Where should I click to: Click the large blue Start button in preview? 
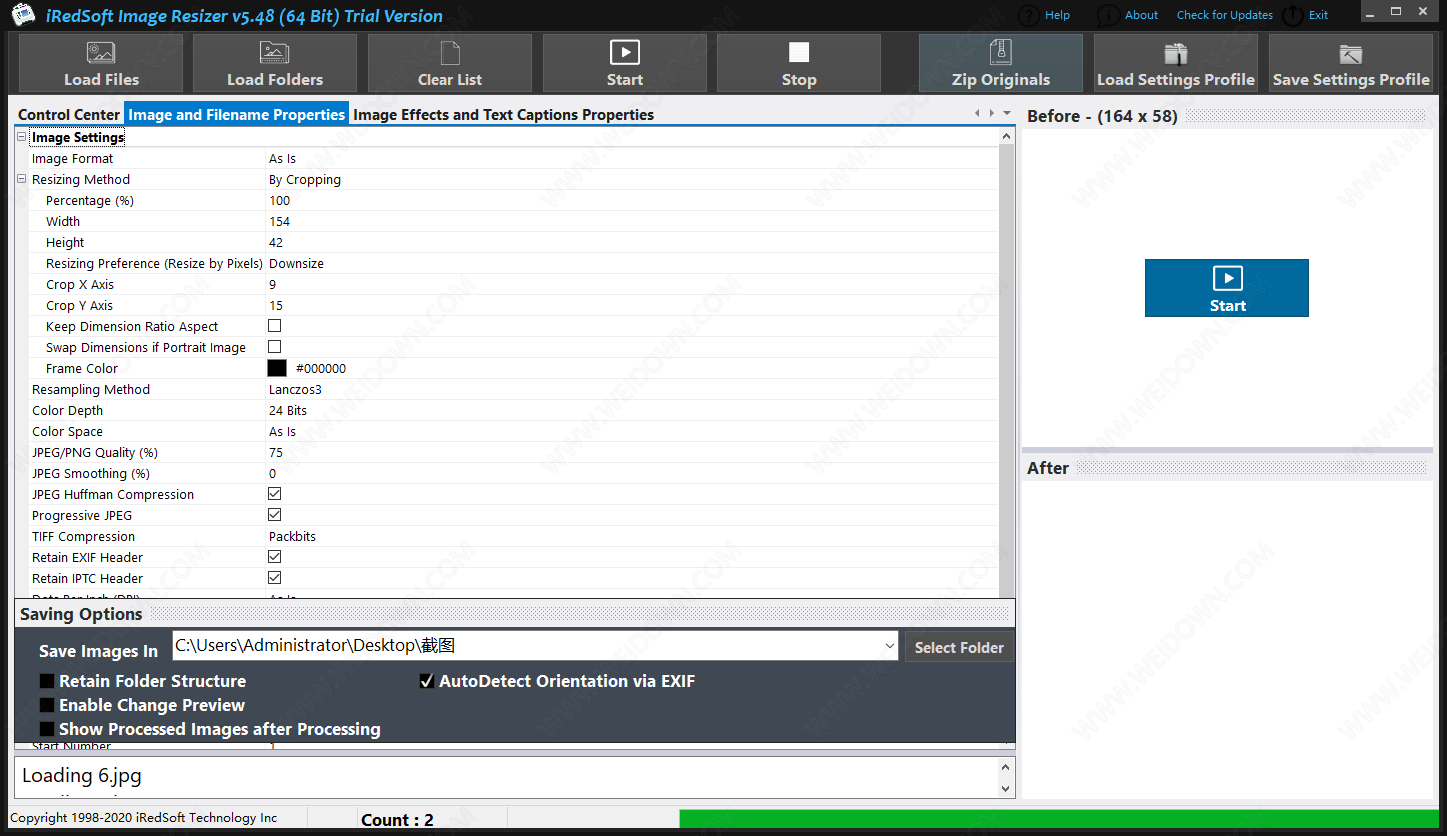click(1227, 288)
